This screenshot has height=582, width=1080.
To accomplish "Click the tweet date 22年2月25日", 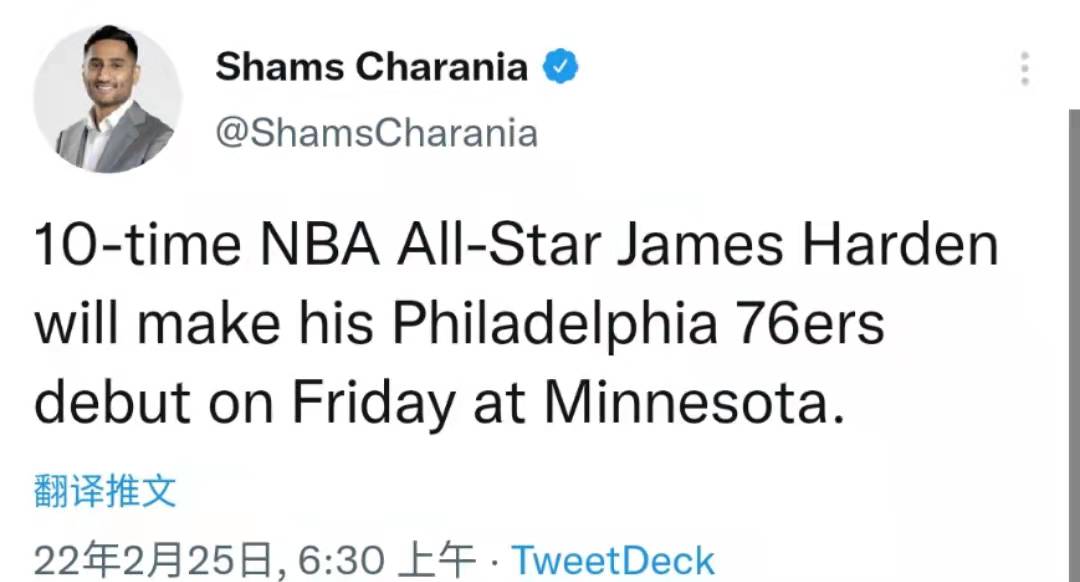I will 154,561.
